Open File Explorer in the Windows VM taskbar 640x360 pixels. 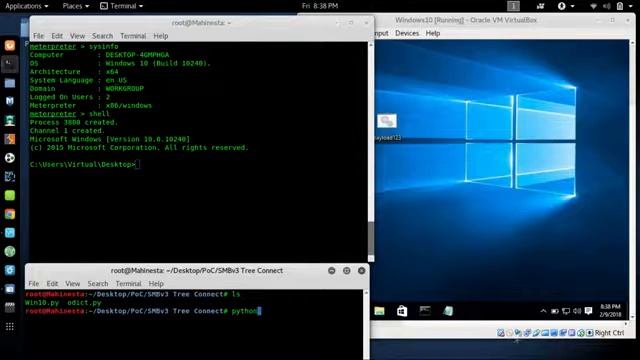pyautogui.click(x=379, y=311)
